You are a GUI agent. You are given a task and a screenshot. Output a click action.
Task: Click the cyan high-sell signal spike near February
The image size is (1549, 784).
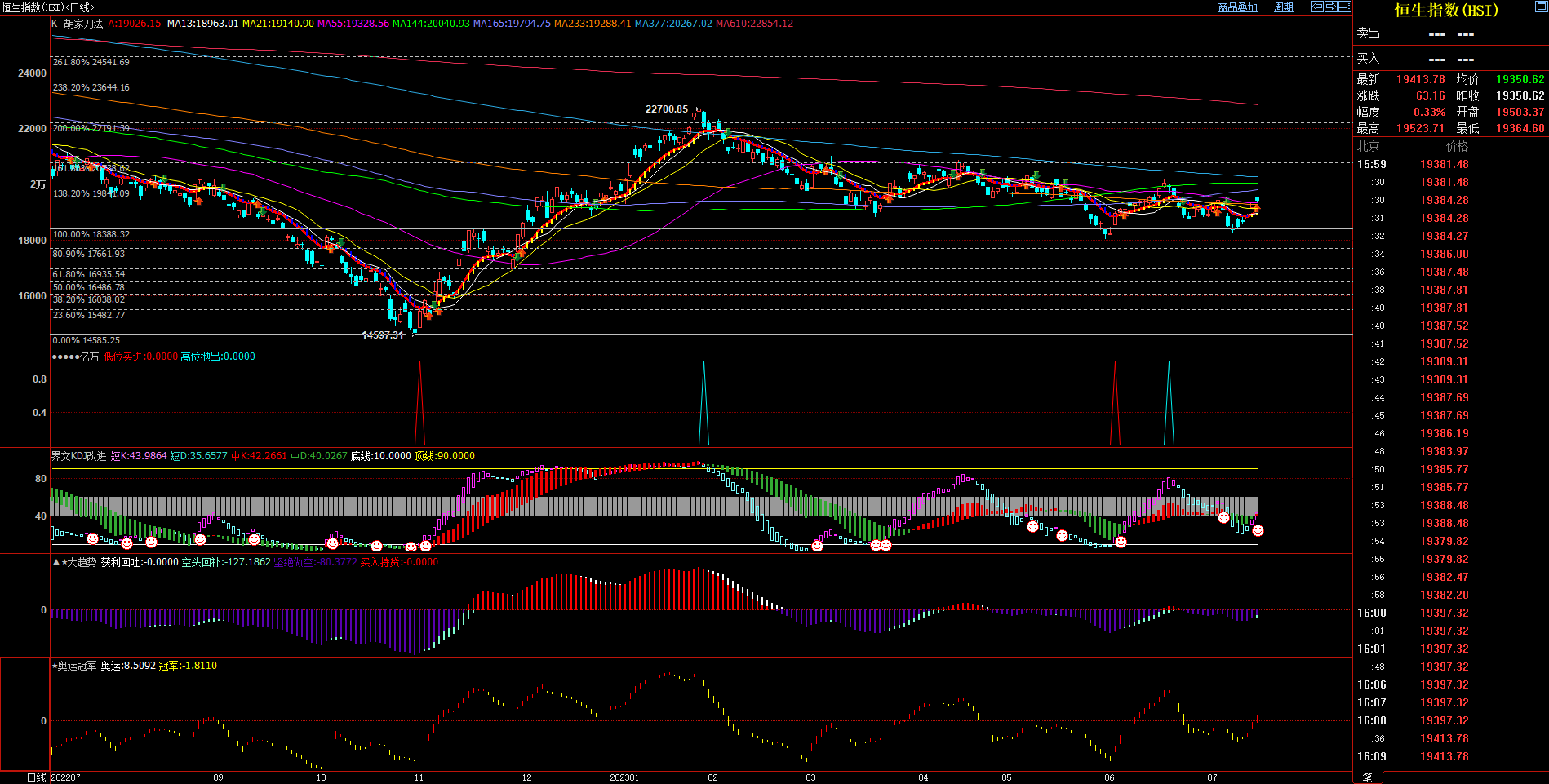[x=703, y=400]
